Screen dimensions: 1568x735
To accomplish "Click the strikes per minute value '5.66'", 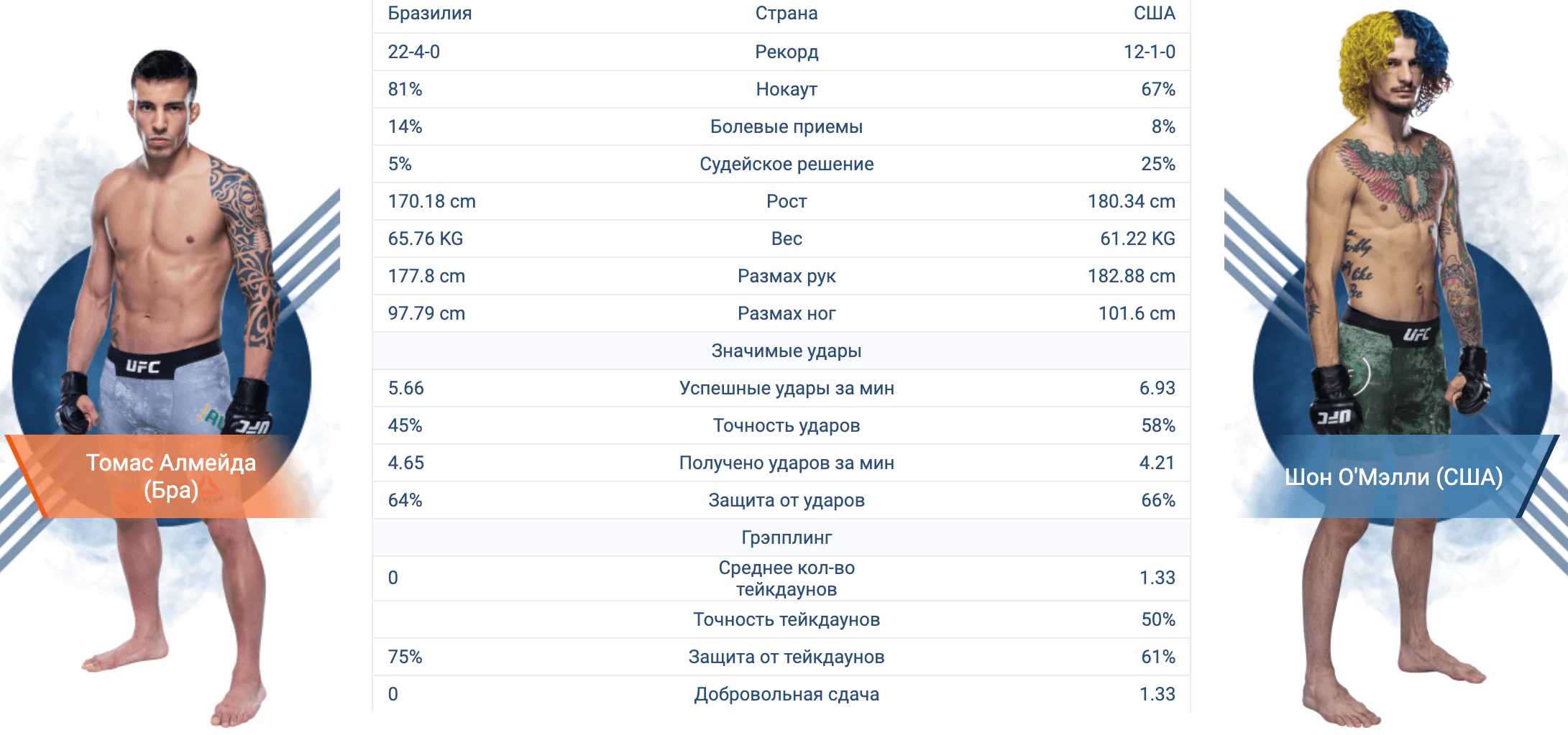I will [x=406, y=388].
